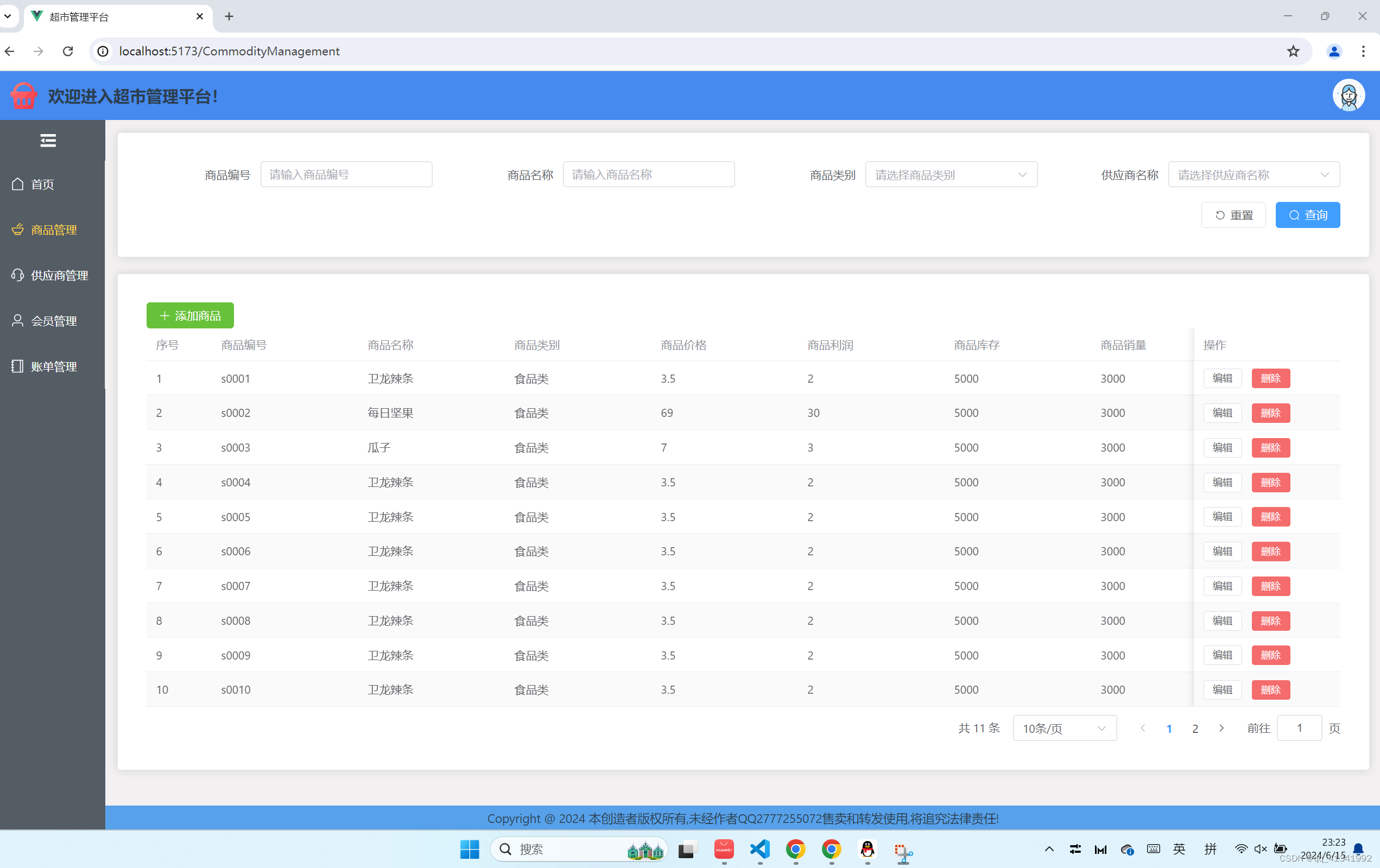View site information icon in address bar
This screenshot has width=1380, height=868.
103,51
